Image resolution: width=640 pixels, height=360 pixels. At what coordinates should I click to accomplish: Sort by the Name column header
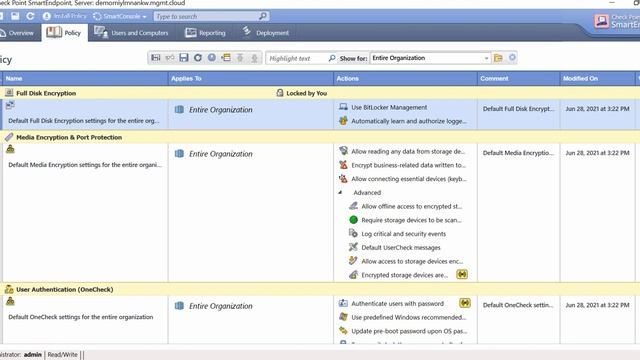coord(85,78)
